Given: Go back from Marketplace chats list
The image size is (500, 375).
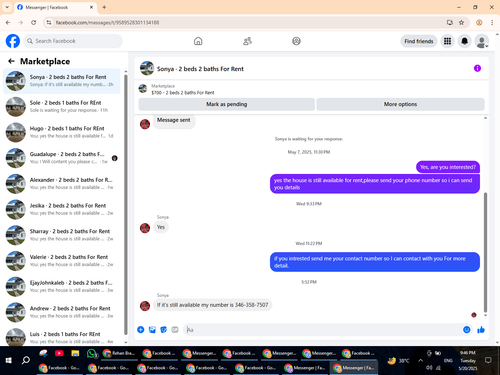Looking at the screenshot, I should point(11,61).
